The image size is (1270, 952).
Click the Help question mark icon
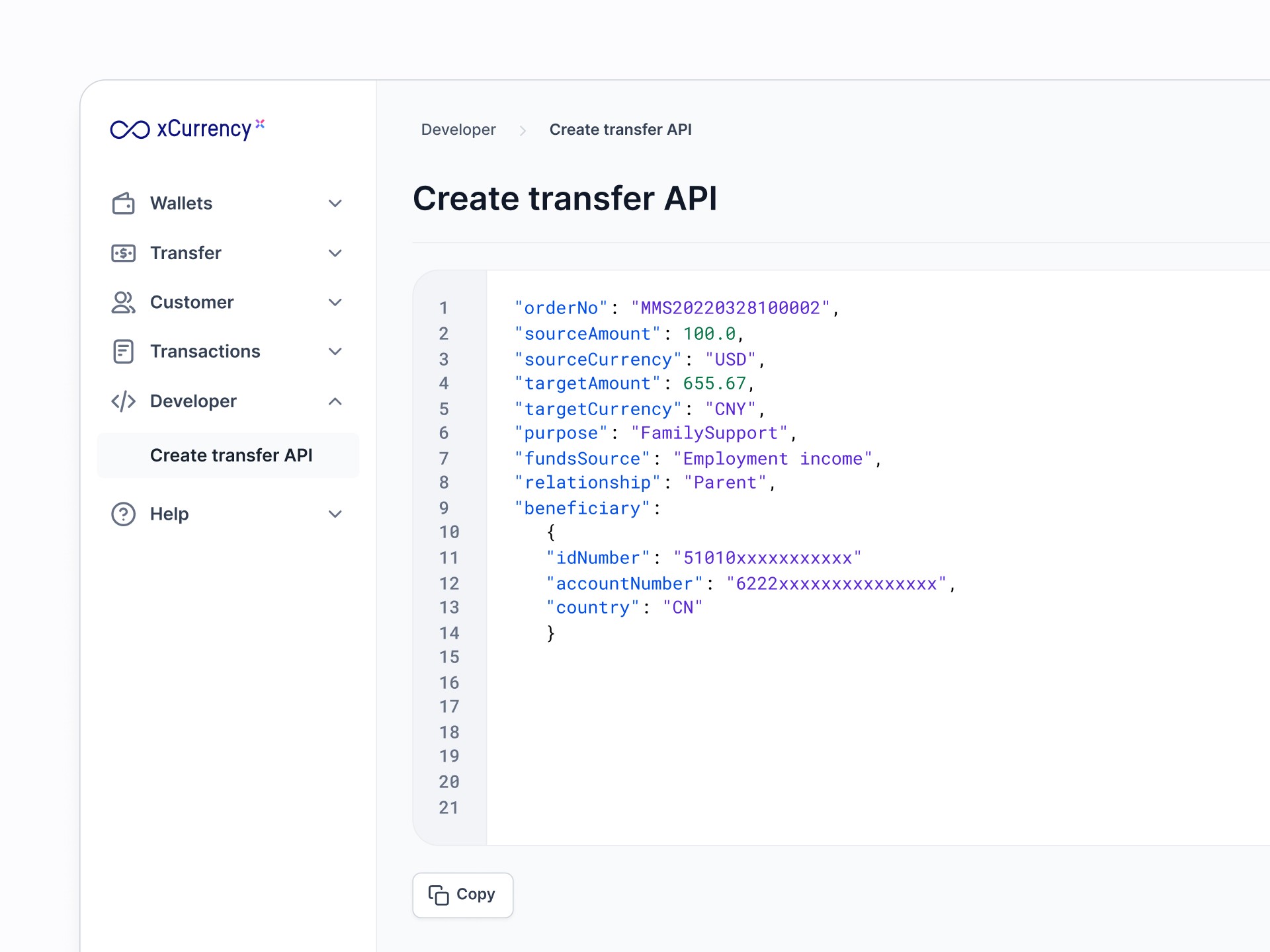pyautogui.click(x=123, y=514)
